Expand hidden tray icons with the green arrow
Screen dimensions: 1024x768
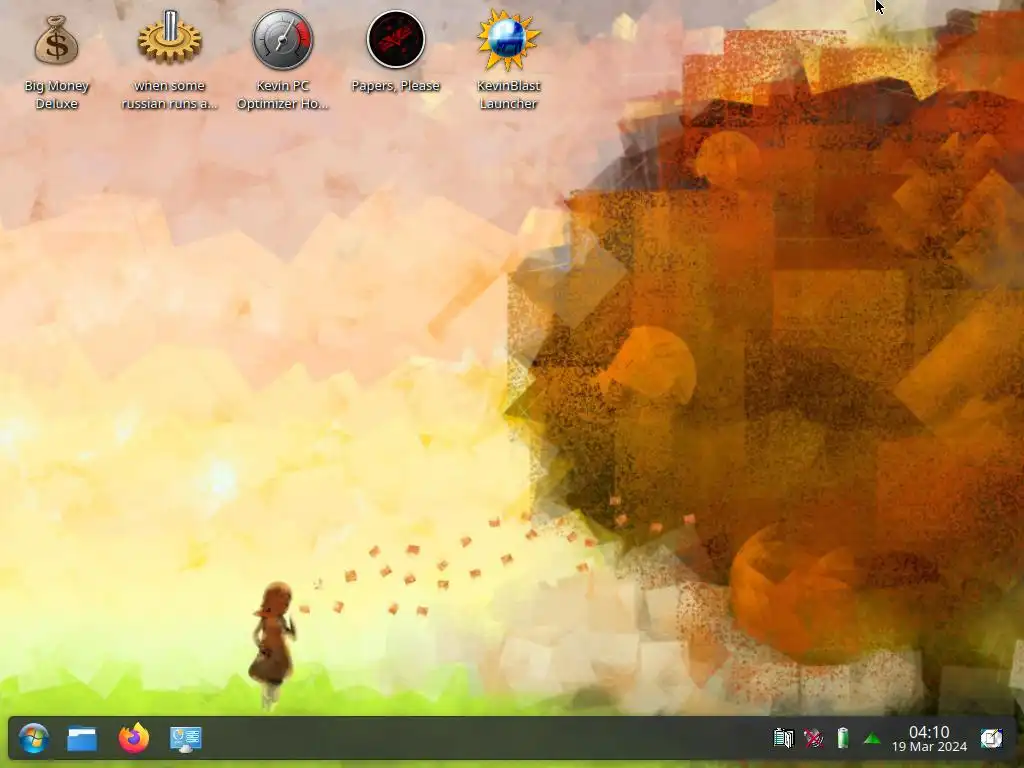coord(872,739)
